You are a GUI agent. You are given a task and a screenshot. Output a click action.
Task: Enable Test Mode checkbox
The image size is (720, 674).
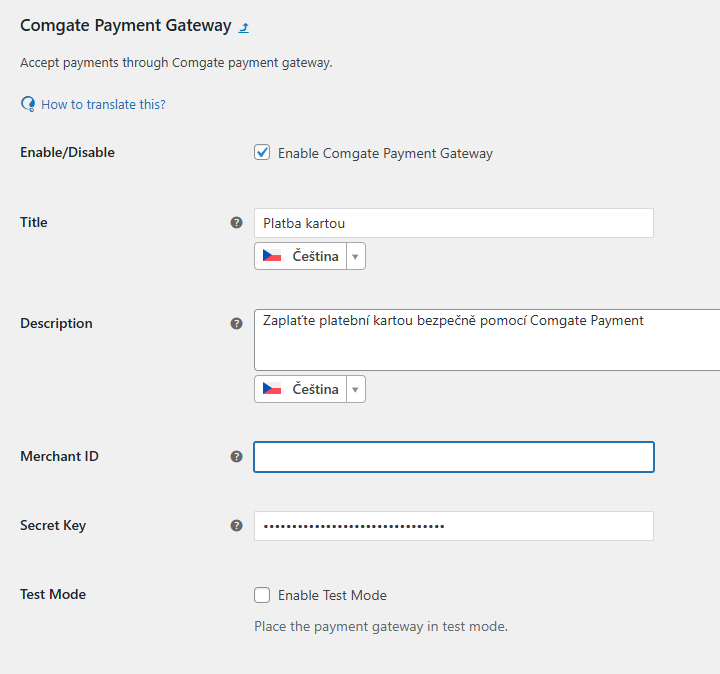click(x=262, y=595)
